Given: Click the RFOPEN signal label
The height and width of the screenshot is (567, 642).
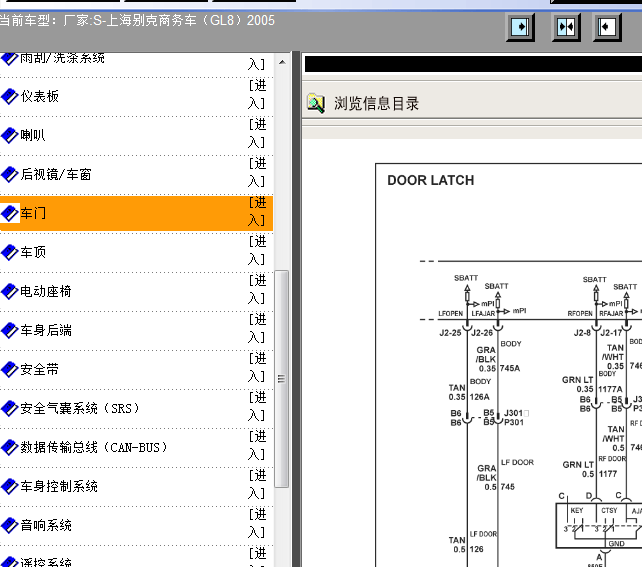Looking at the screenshot, I should pyautogui.click(x=580, y=314).
